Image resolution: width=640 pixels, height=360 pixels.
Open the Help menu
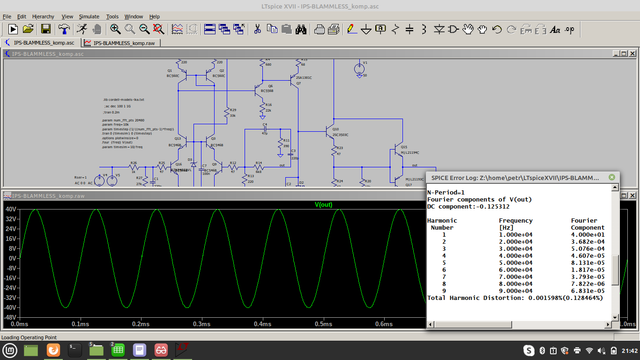tap(154, 16)
